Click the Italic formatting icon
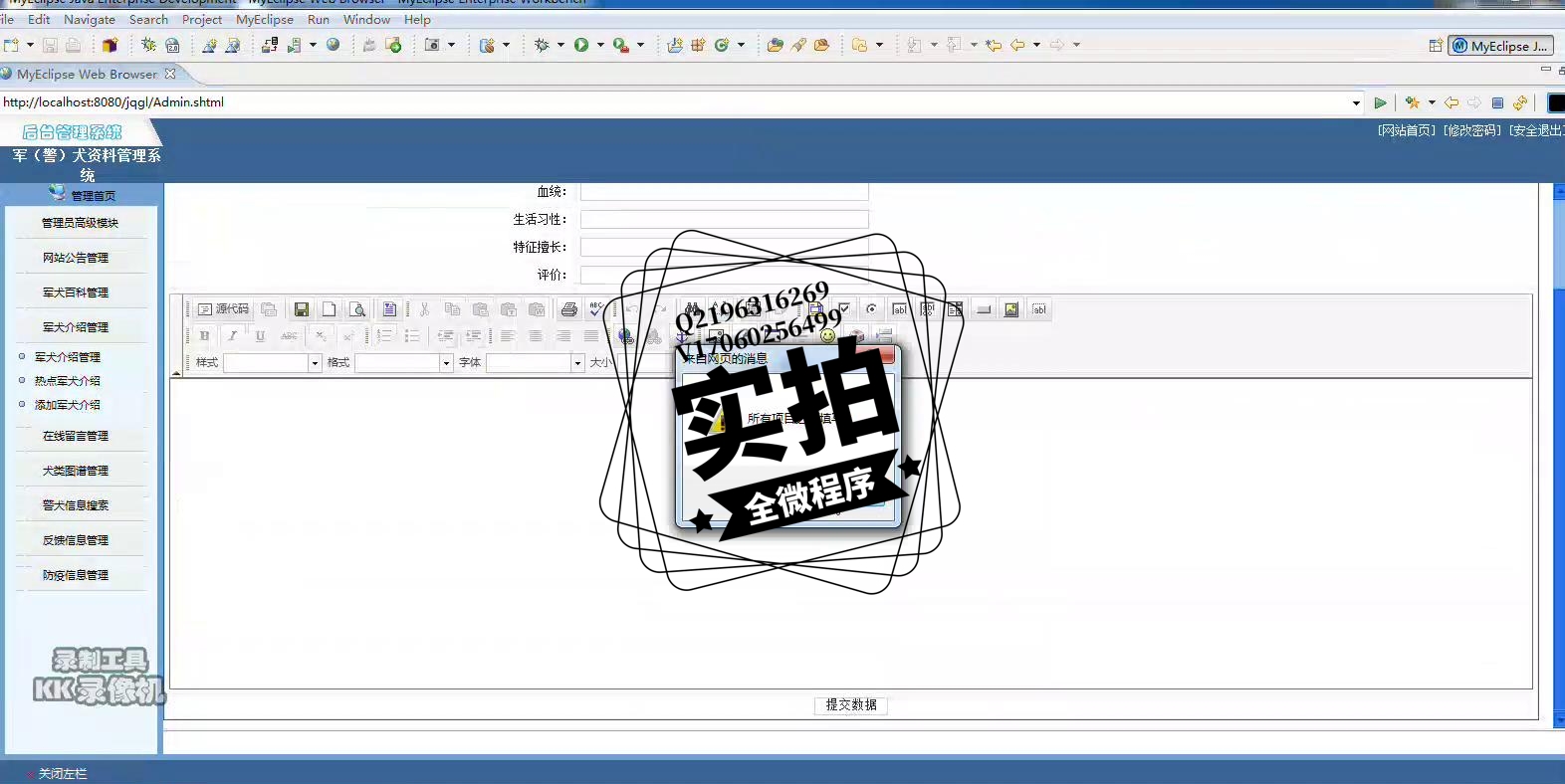The width and height of the screenshot is (1565, 784). [x=232, y=336]
